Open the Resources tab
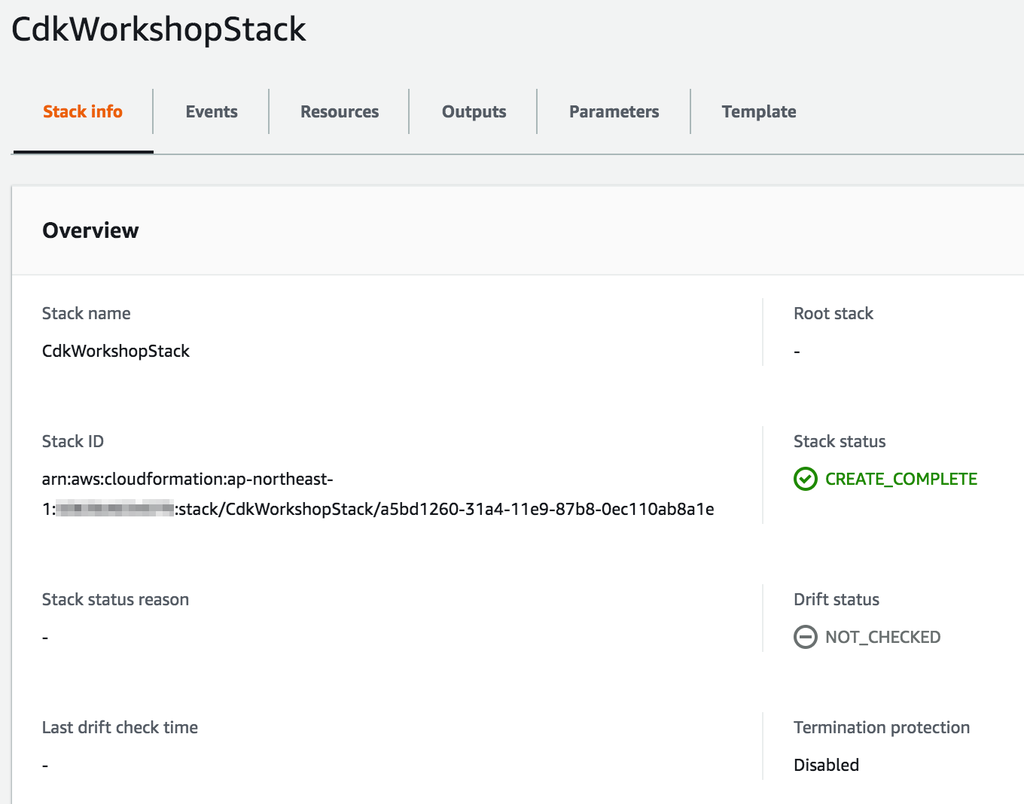Screen dimensions: 1024x804 [340, 112]
